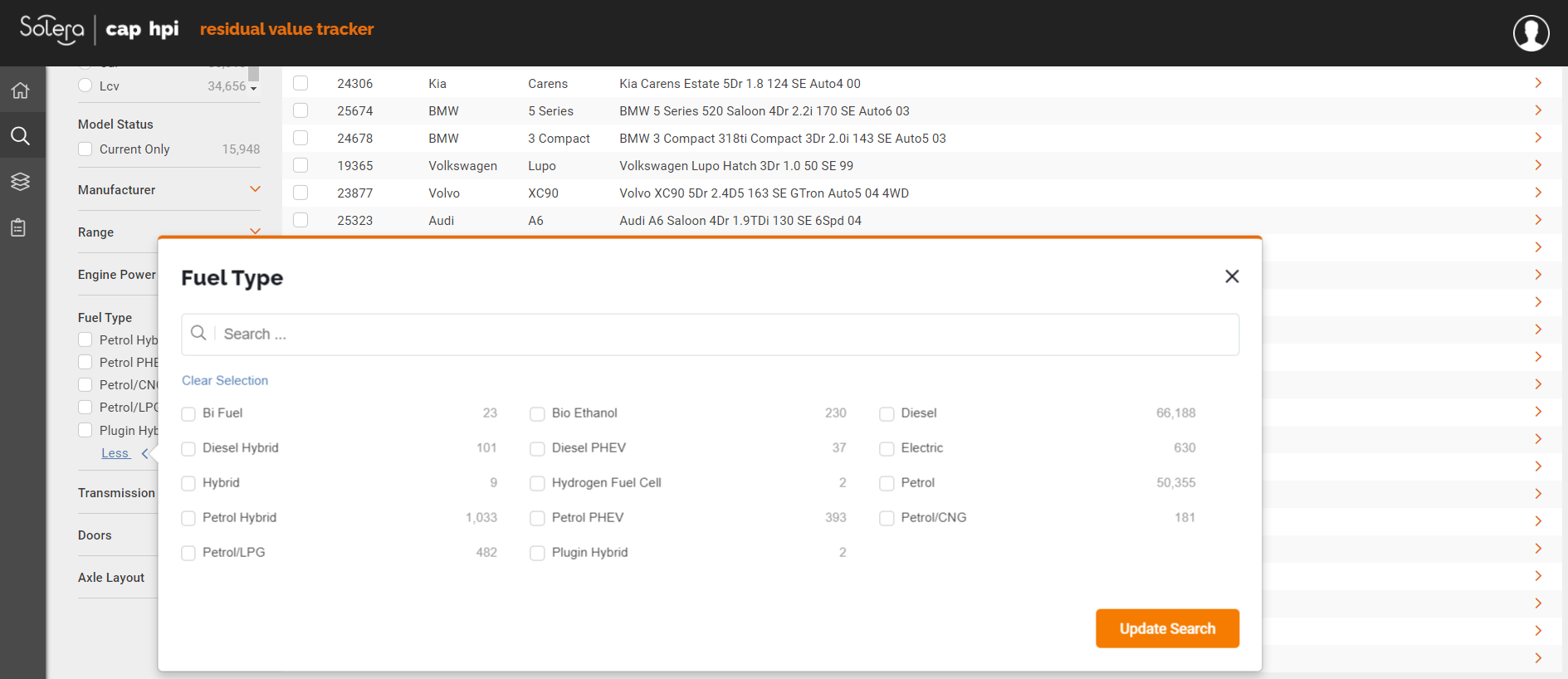Click ID 24306 cell
Viewport: 1568px width, 679px height.
tap(355, 83)
